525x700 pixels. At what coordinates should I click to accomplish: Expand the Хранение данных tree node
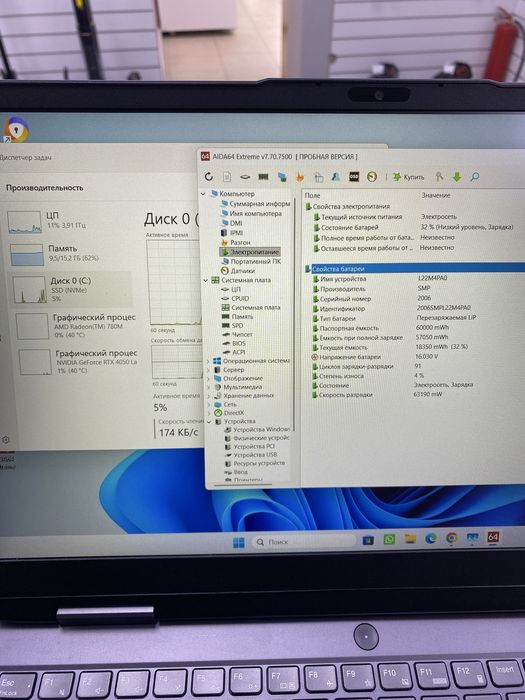(209, 396)
